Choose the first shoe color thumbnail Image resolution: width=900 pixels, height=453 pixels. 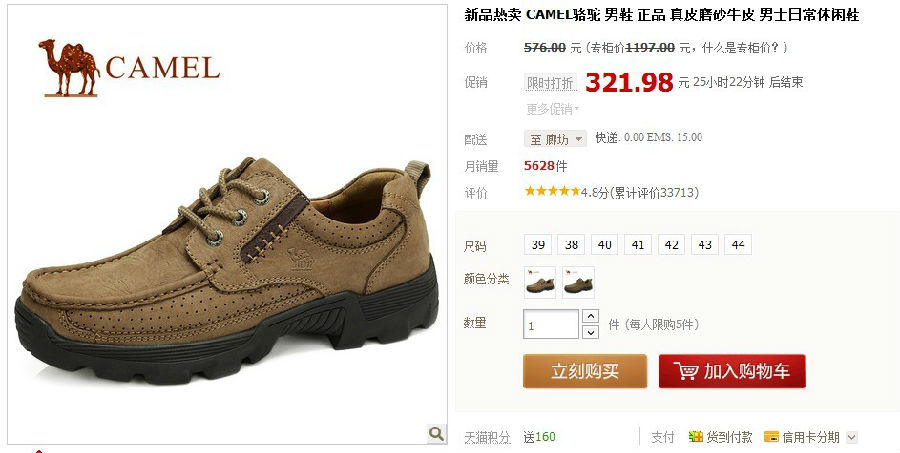click(x=540, y=282)
